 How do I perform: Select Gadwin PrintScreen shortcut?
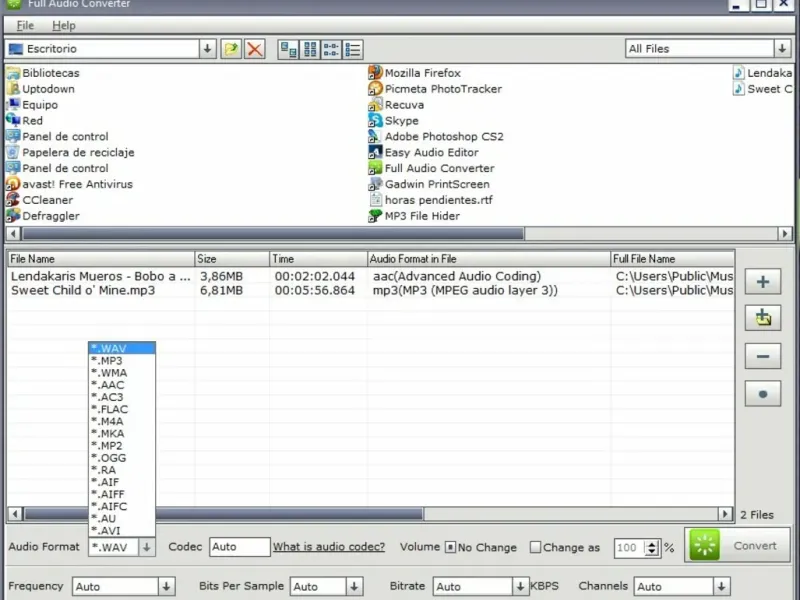tap(429, 184)
